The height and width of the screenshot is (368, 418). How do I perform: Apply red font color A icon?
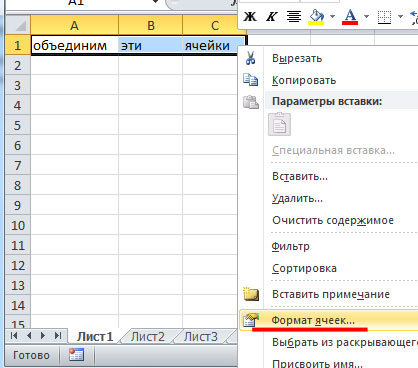point(350,17)
